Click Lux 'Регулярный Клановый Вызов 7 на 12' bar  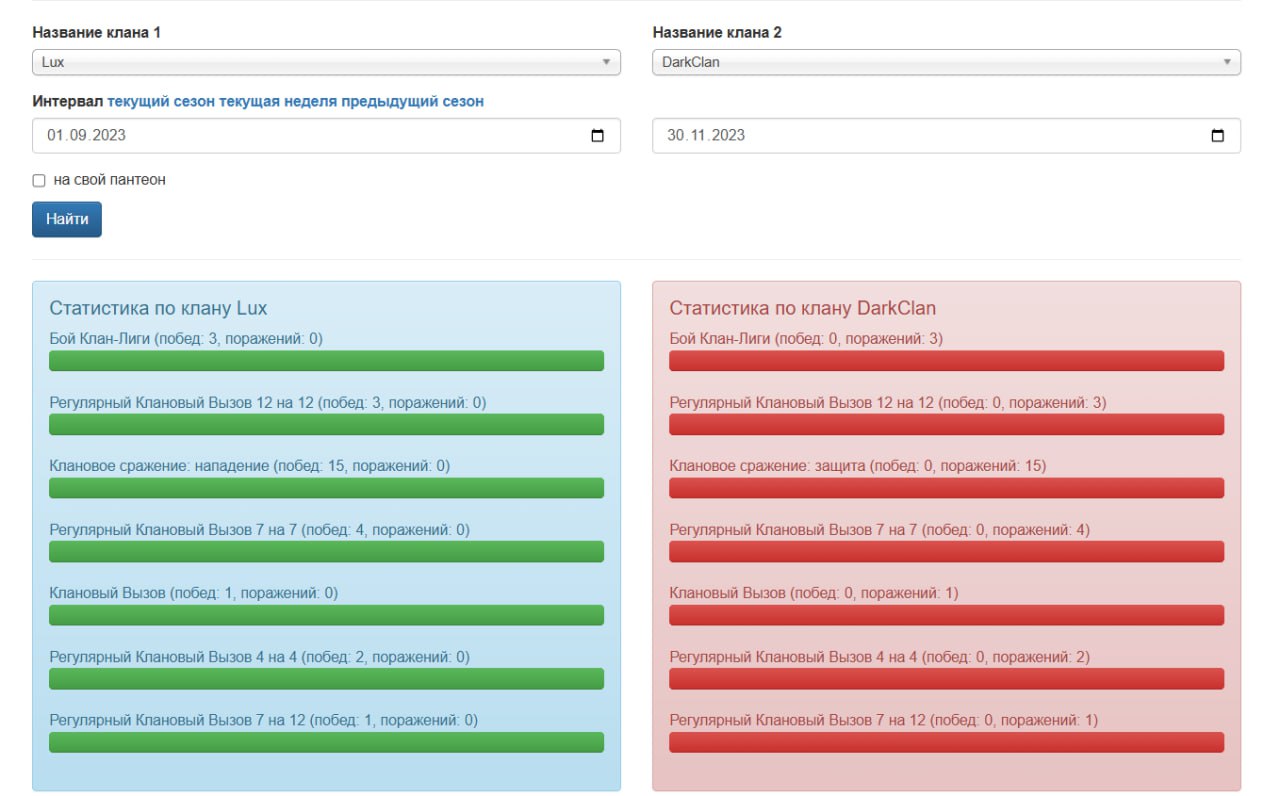coord(326,742)
